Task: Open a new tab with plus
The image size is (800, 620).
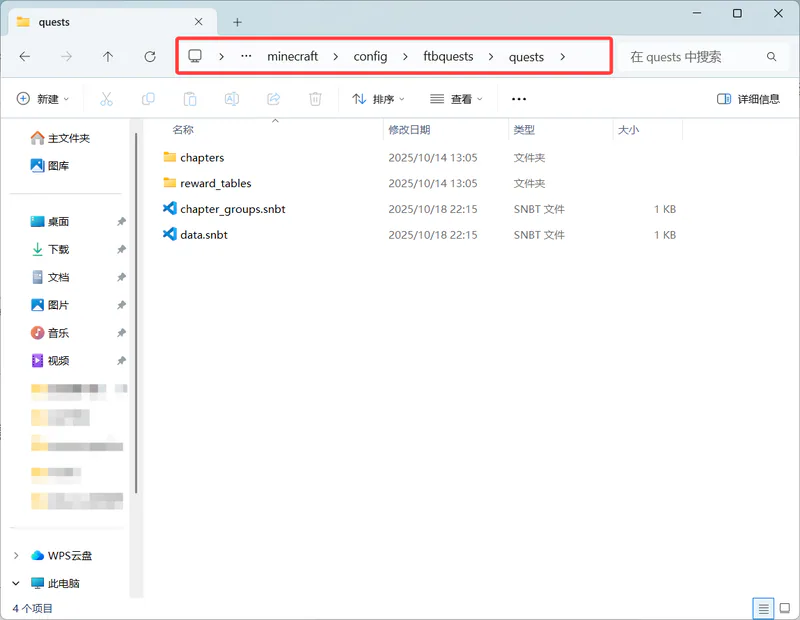Action: (x=237, y=22)
